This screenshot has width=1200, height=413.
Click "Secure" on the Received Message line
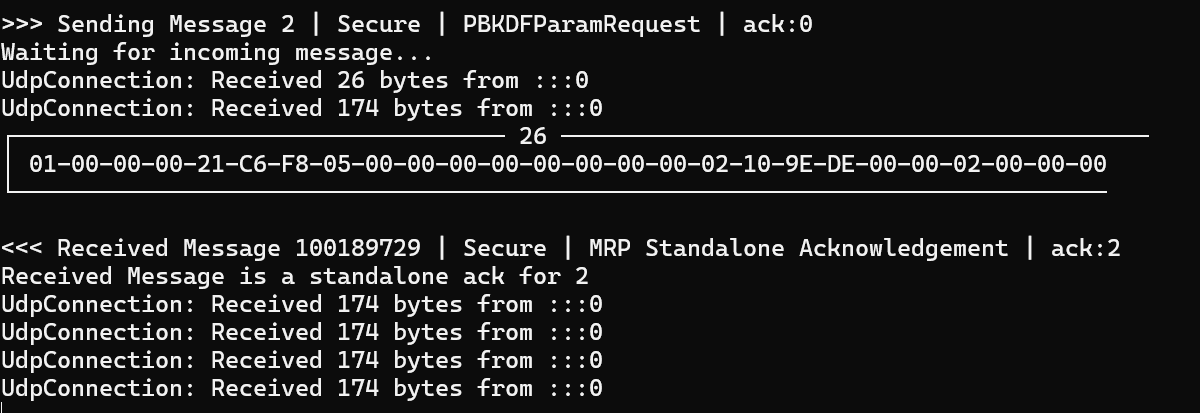pos(505,248)
